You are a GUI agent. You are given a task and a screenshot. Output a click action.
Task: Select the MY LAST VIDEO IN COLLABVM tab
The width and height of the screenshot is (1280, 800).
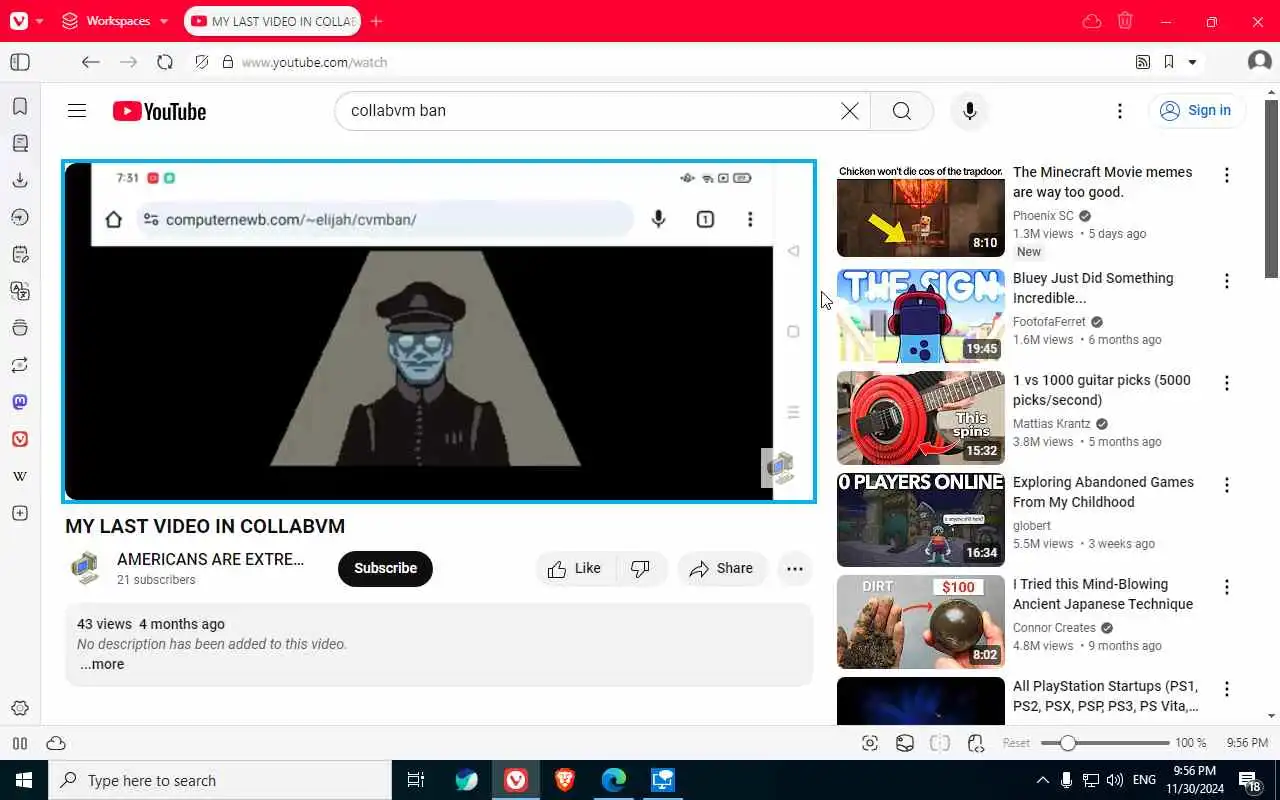point(273,21)
